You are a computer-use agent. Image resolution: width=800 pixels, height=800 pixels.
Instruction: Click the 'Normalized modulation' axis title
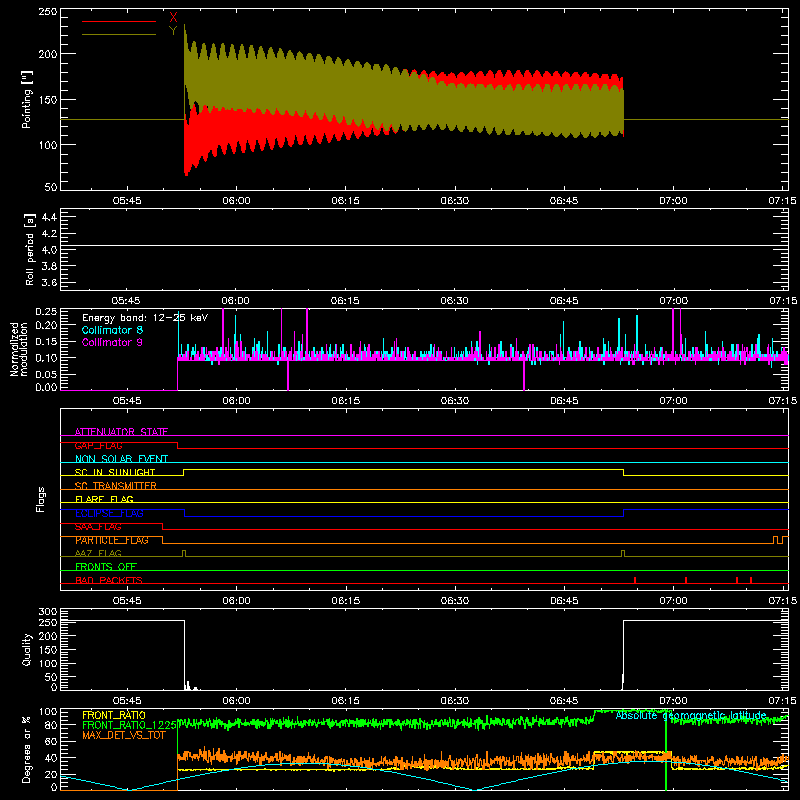pyautogui.click(x=19, y=349)
